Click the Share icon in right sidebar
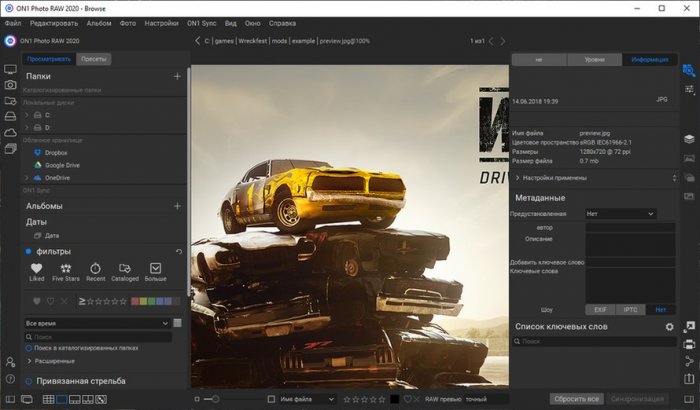The height and width of the screenshot is (410, 700). point(689,361)
